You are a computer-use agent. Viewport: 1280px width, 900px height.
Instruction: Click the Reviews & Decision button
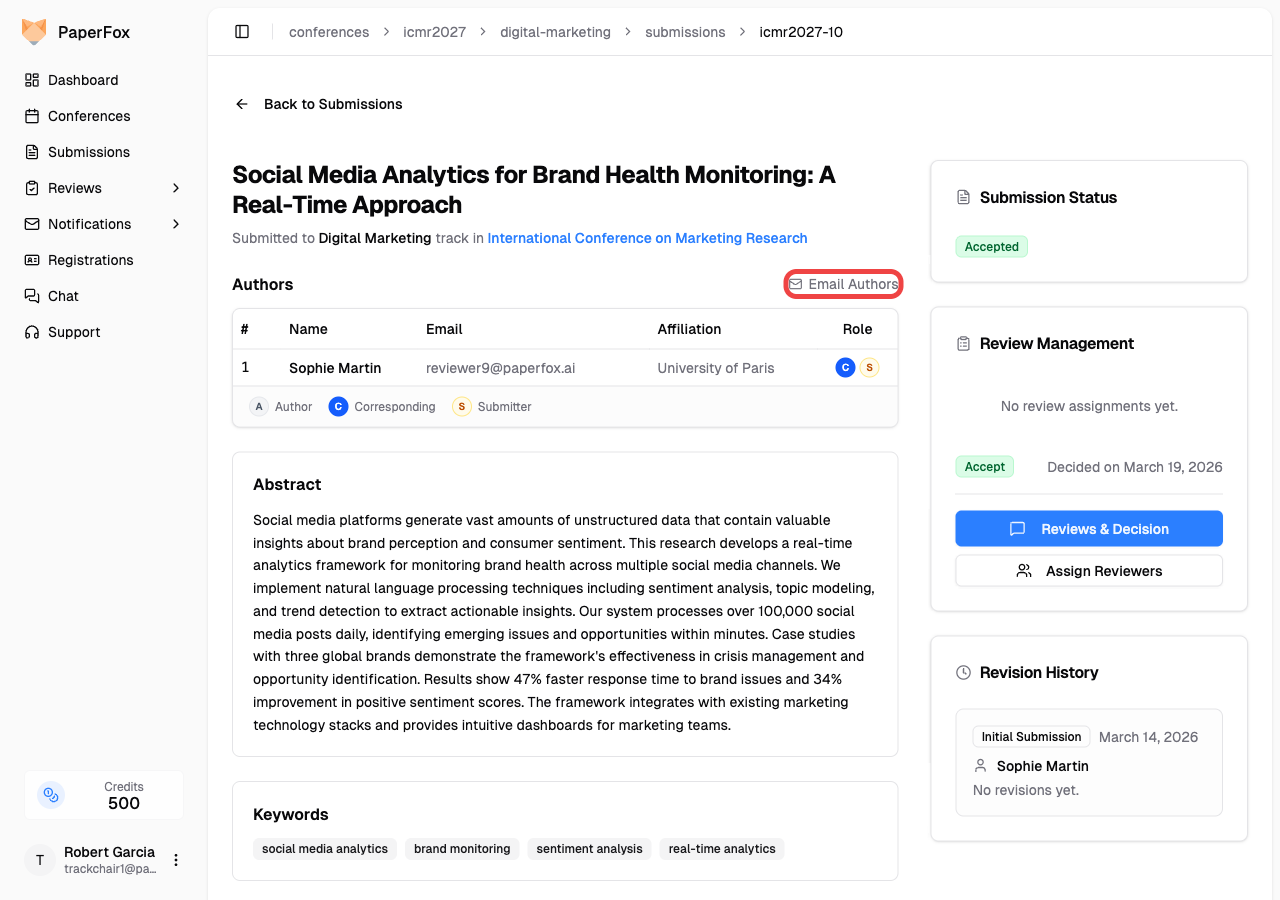pyautogui.click(x=1088, y=529)
